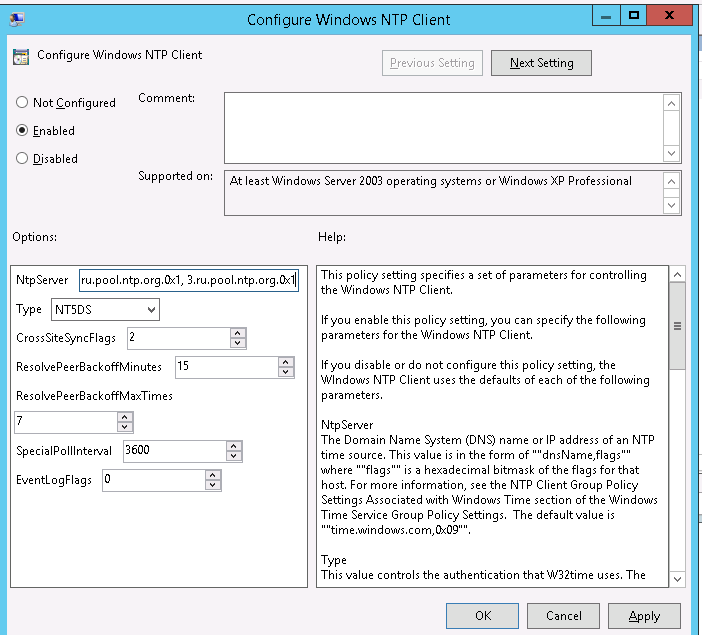Screen dimensions: 702x635
Task: Click the Help pane scroll up arrow
Action: click(677, 275)
